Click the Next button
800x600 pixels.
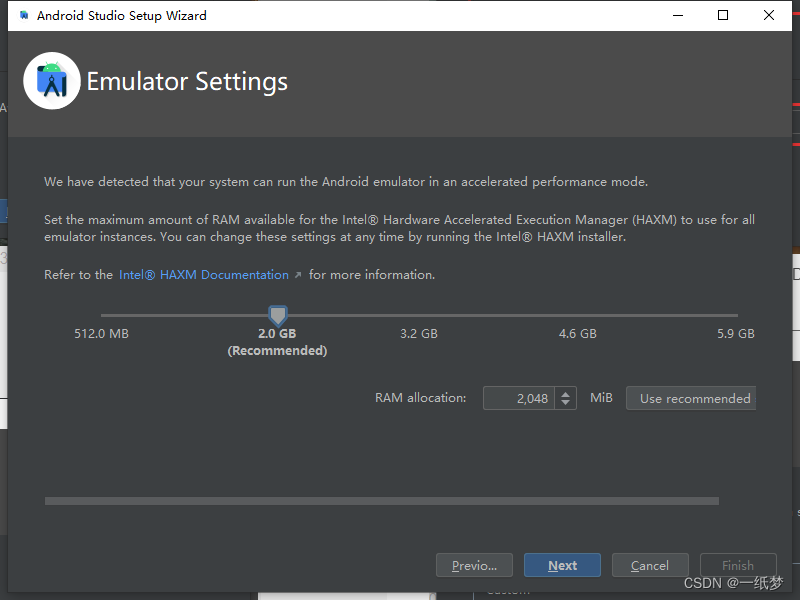tap(562, 565)
